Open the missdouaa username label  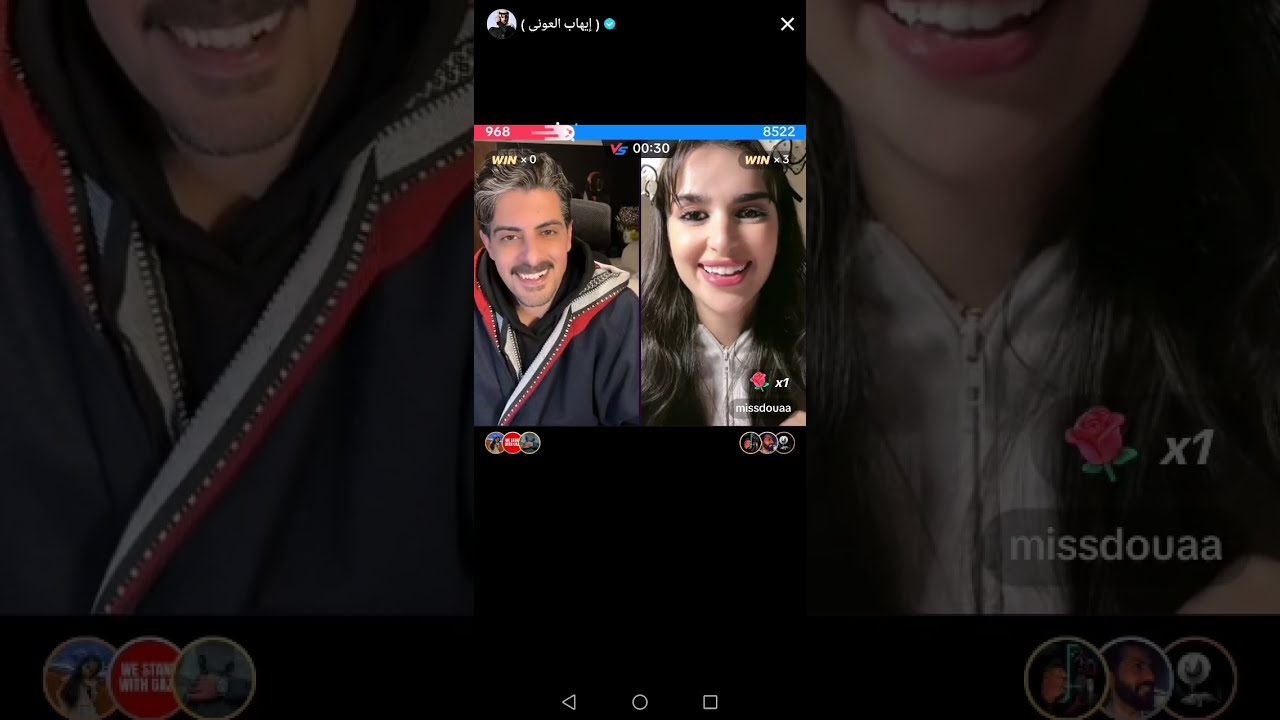(763, 408)
